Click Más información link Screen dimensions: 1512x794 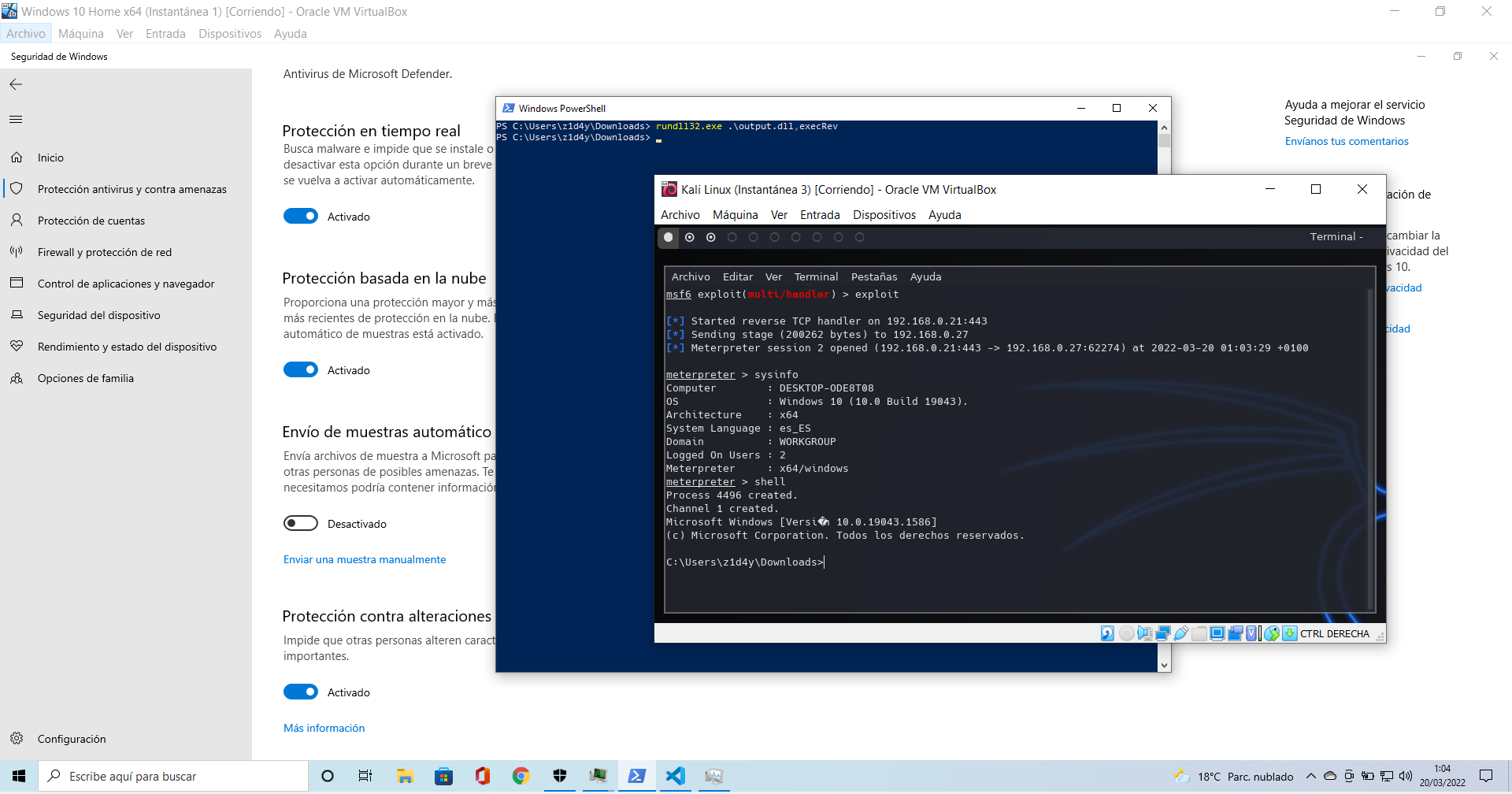click(324, 728)
